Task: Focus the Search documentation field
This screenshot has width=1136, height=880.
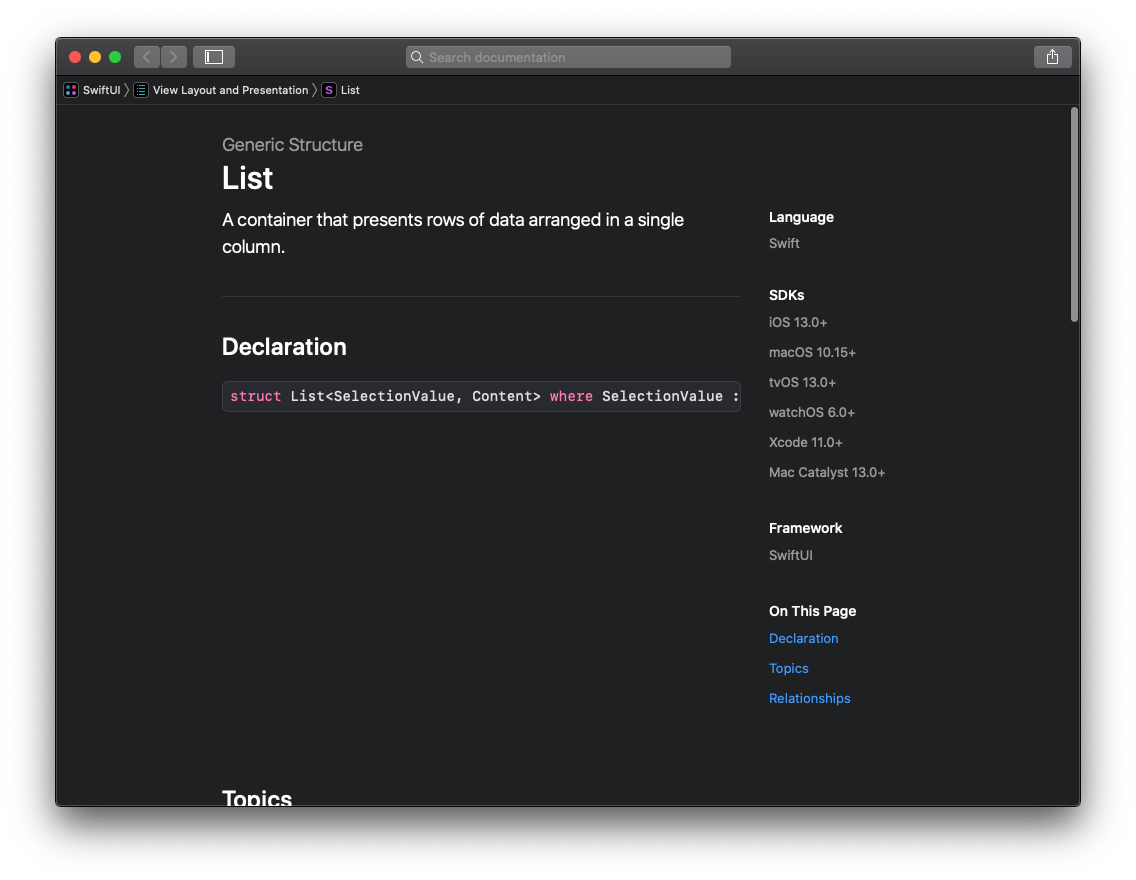Action: point(568,57)
